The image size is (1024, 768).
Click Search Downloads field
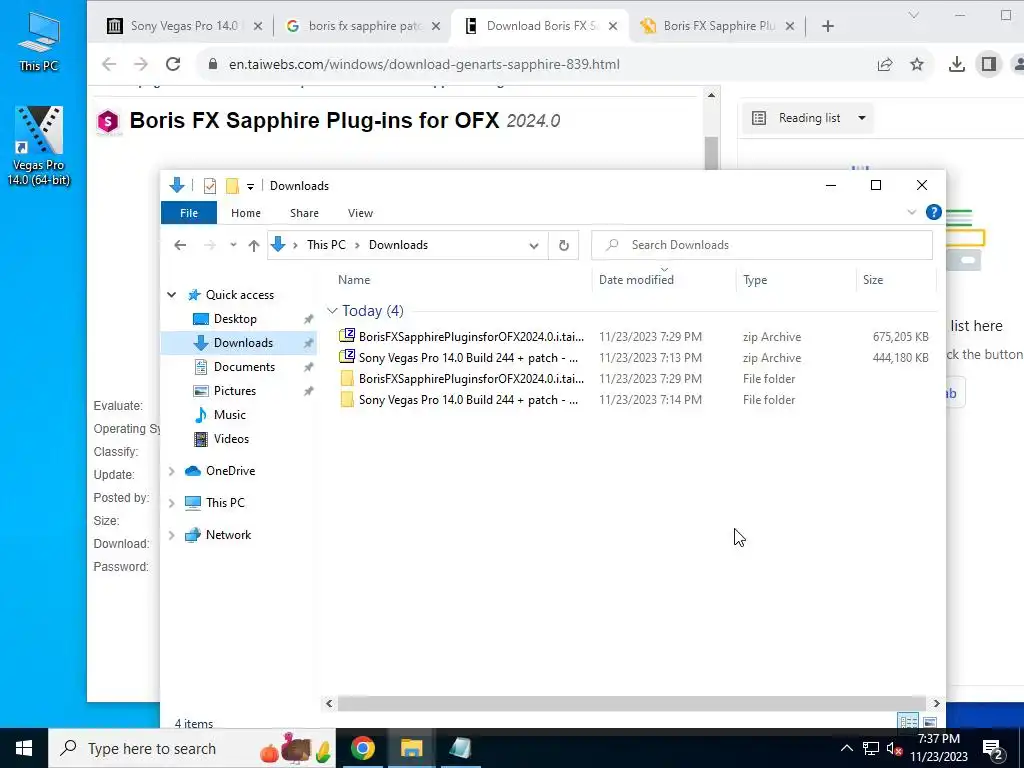point(761,245)
